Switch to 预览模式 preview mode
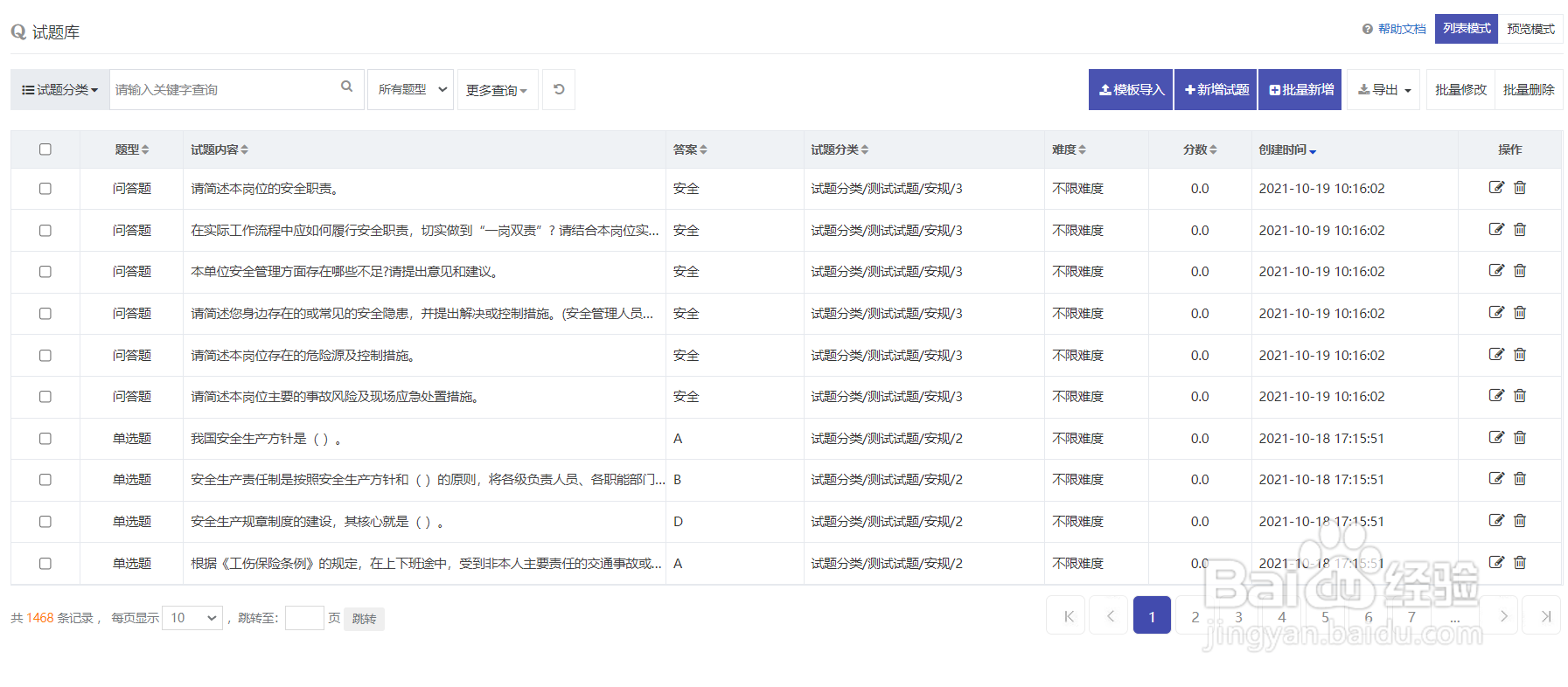 click(1530, 29)
